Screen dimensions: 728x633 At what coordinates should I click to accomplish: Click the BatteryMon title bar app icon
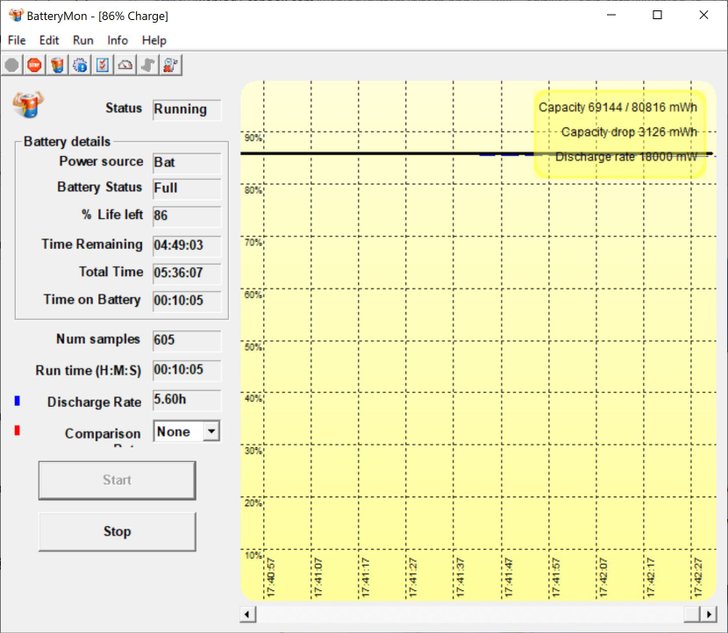(x=16, y=15)
